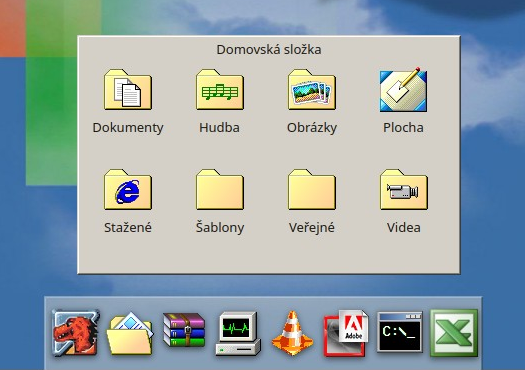Open the Videa folder with camera

404,190
